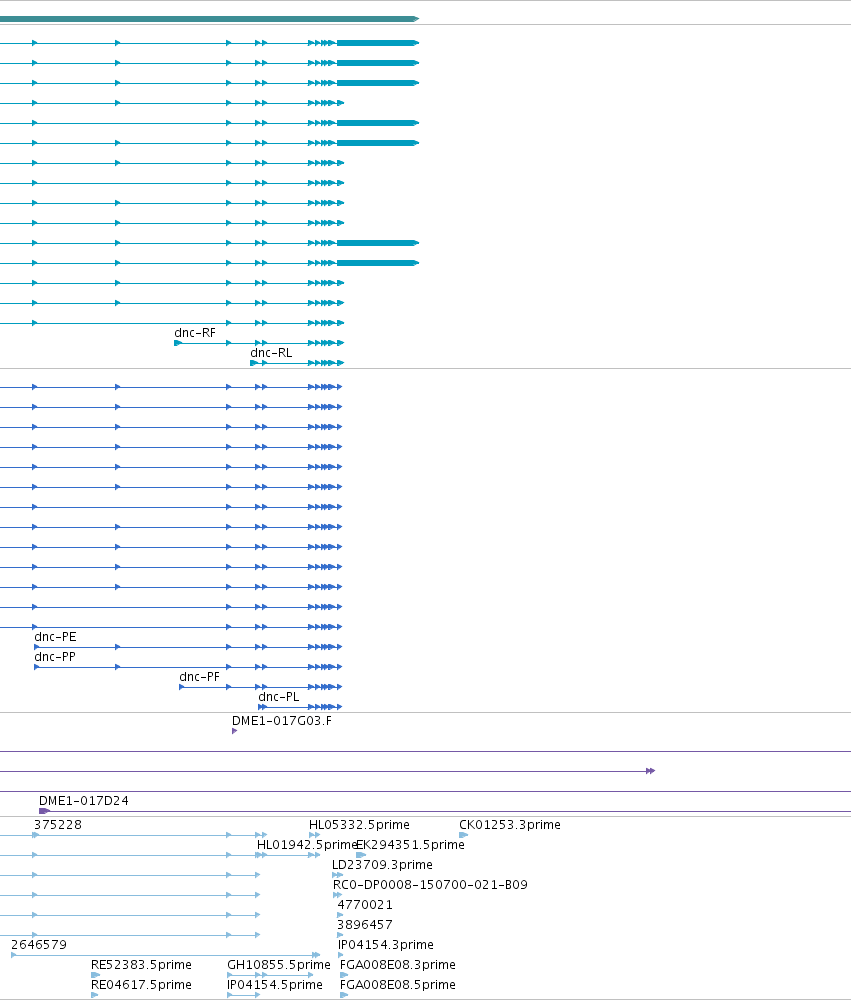Click the dnc-PP protein track label
The image size is (851, 1000).
click(x=55, y=656)
